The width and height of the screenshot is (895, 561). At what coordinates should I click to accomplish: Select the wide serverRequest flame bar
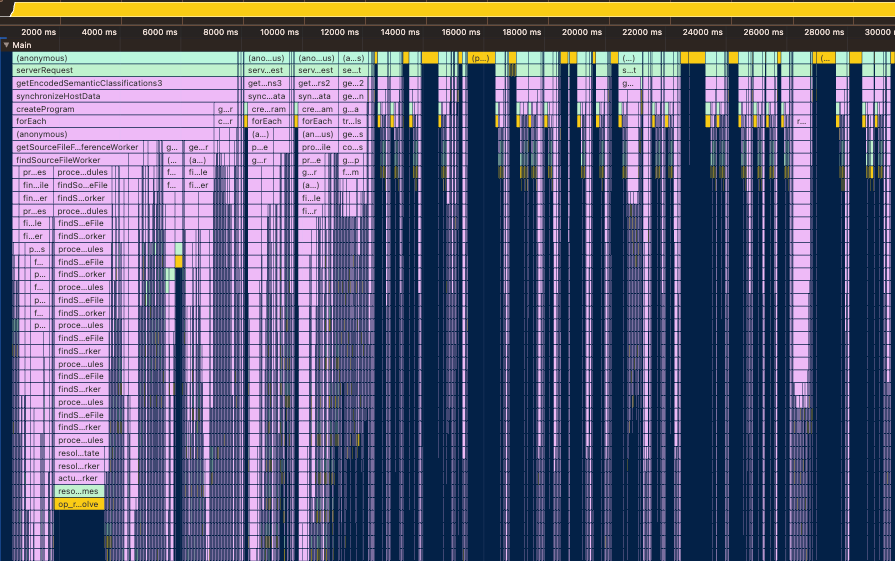(x=120, y=71)
